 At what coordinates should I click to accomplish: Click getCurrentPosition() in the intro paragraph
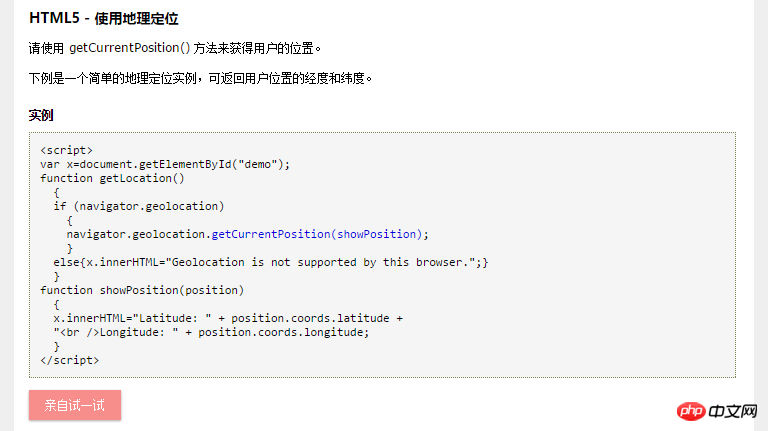(x=129, y=48)
